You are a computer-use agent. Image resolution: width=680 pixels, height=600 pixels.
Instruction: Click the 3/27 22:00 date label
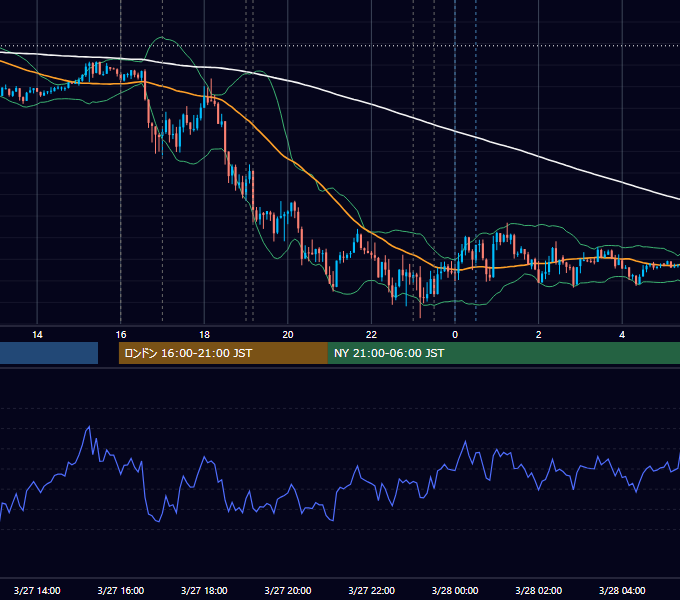372,590
